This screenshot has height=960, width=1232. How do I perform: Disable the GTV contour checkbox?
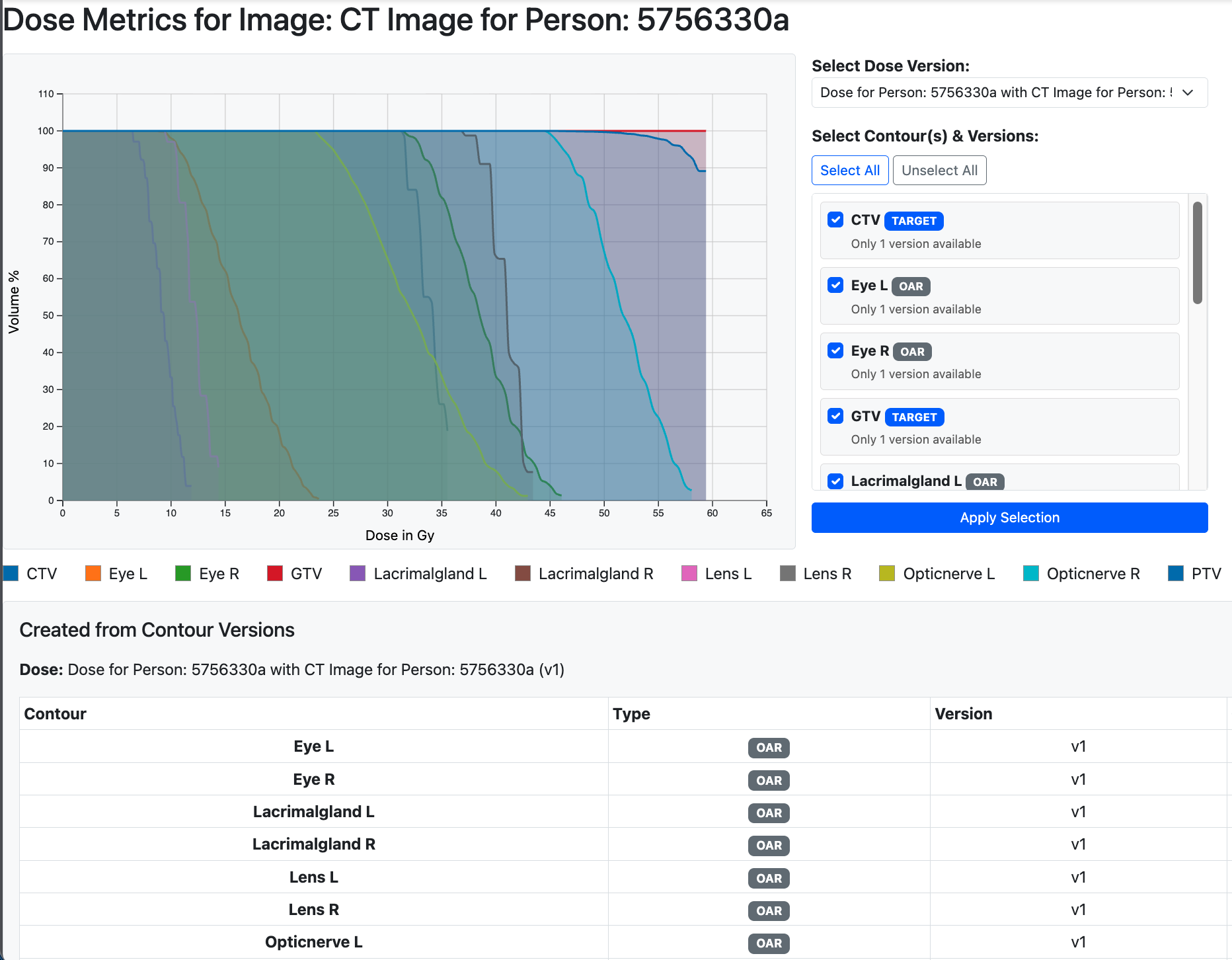835,417
